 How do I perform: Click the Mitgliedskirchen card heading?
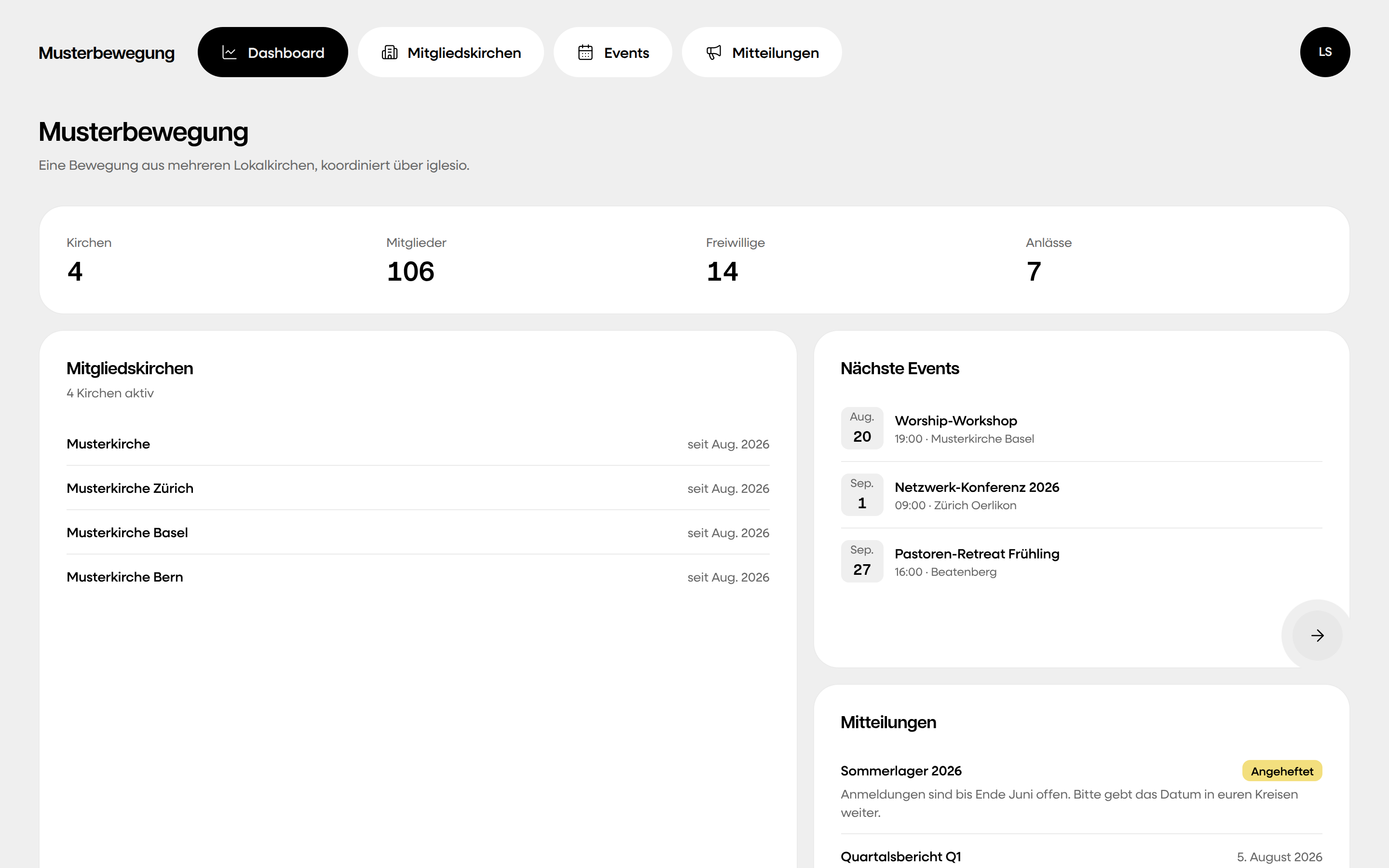[130, 368]
